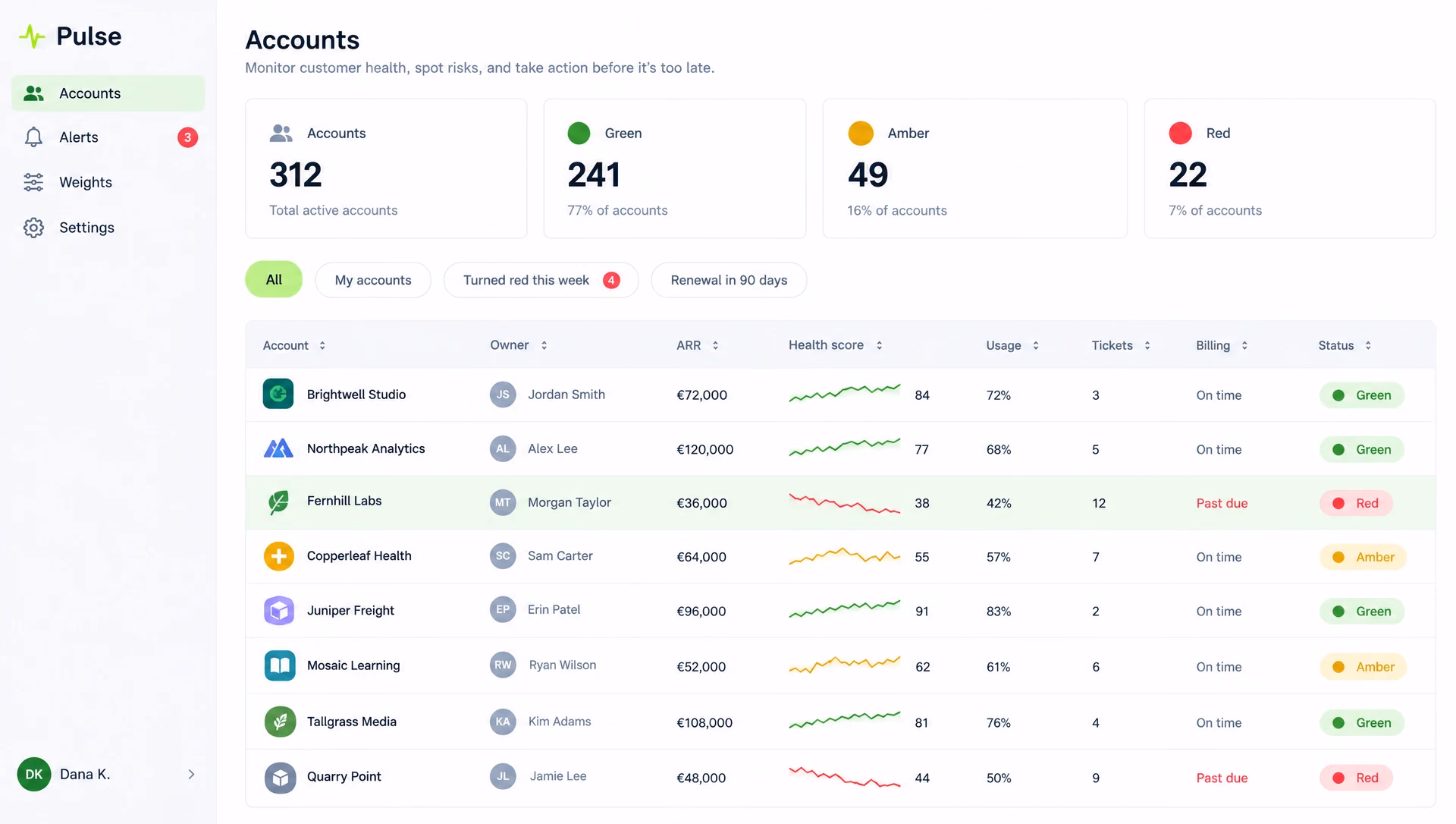
Task: Switch to My accounts filter
Action: [373, 280]
